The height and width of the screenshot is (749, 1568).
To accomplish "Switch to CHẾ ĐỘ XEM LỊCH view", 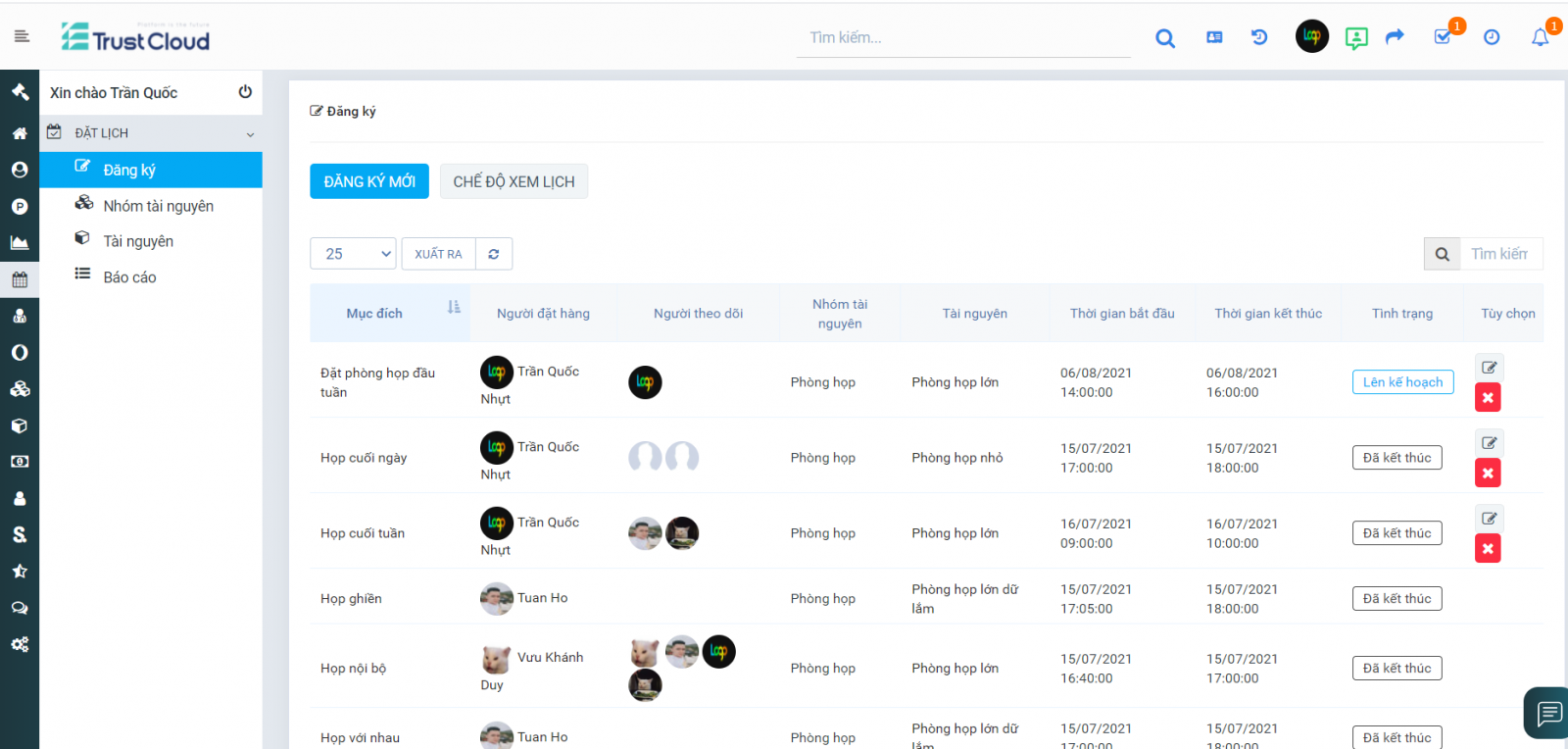I will (514, 181).
